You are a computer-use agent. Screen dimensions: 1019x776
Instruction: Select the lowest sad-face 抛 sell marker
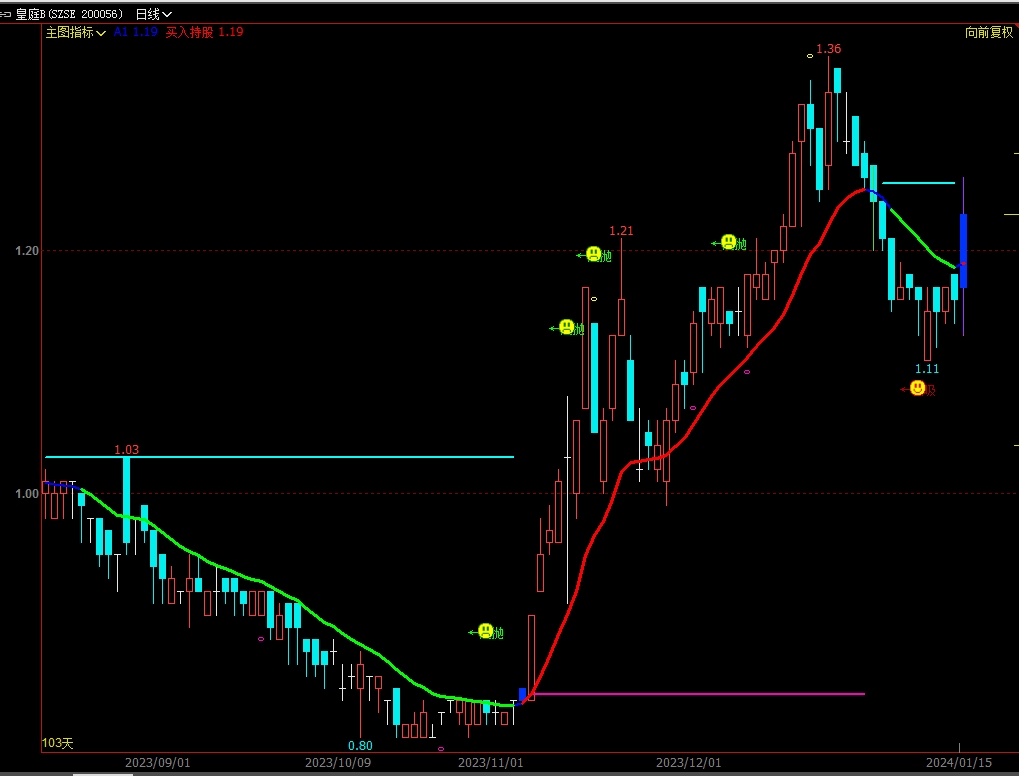(x=485, y=631)
